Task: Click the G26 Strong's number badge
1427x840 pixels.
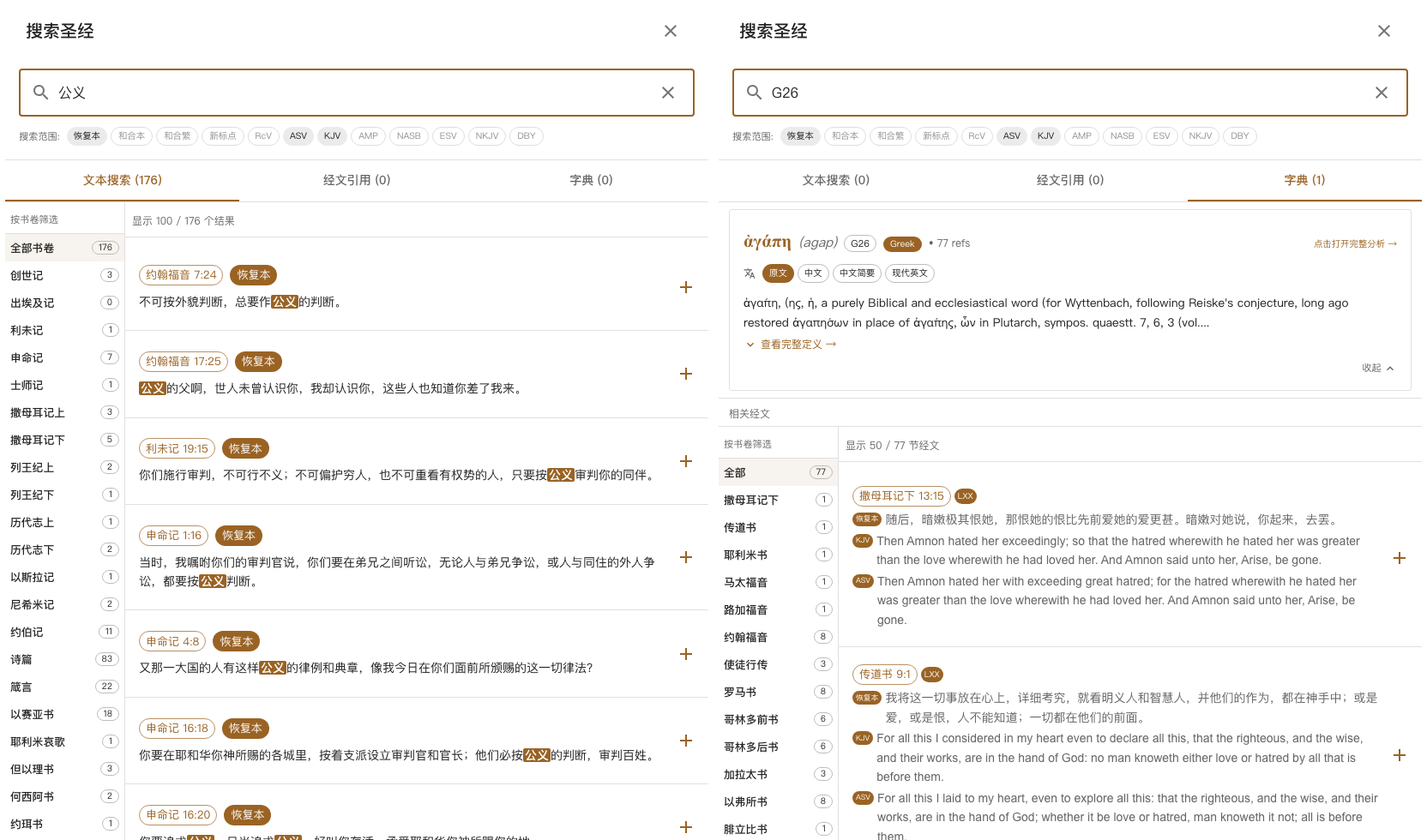Action: 860,244
